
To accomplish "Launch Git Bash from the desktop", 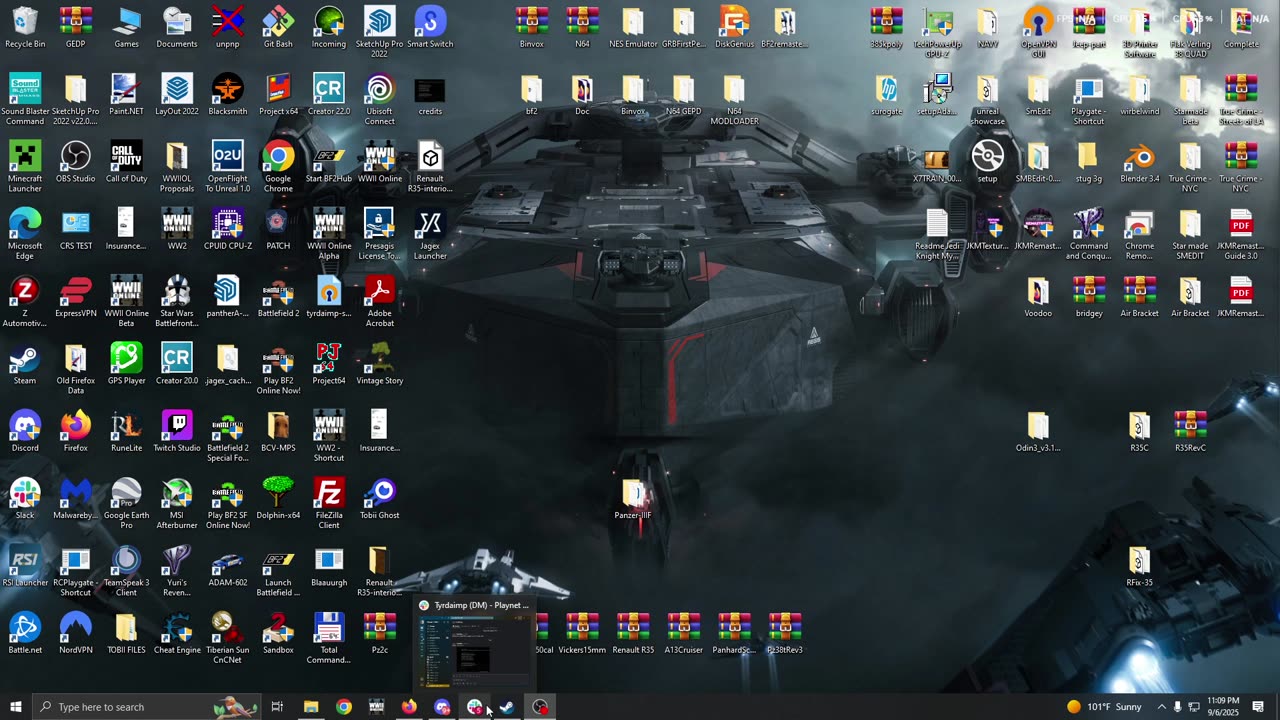I will [278, 28].
